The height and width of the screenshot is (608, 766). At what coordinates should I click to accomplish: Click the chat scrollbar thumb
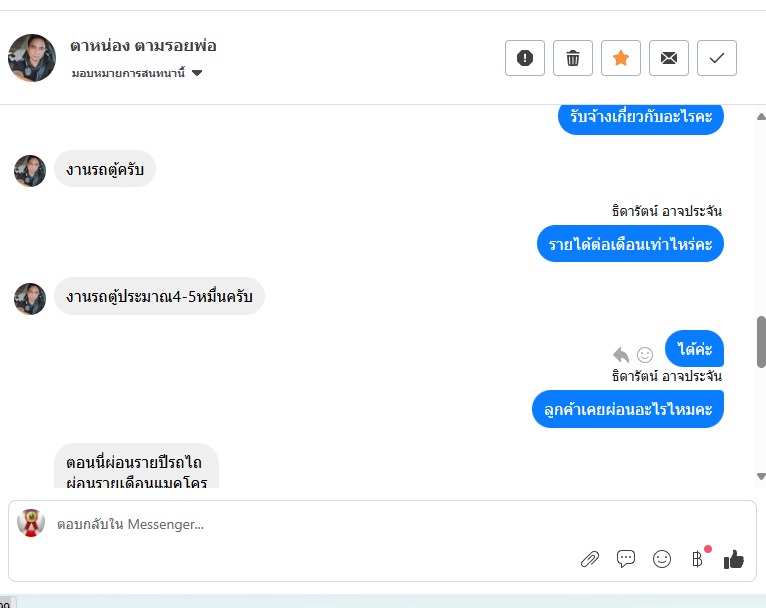[761, 342]
